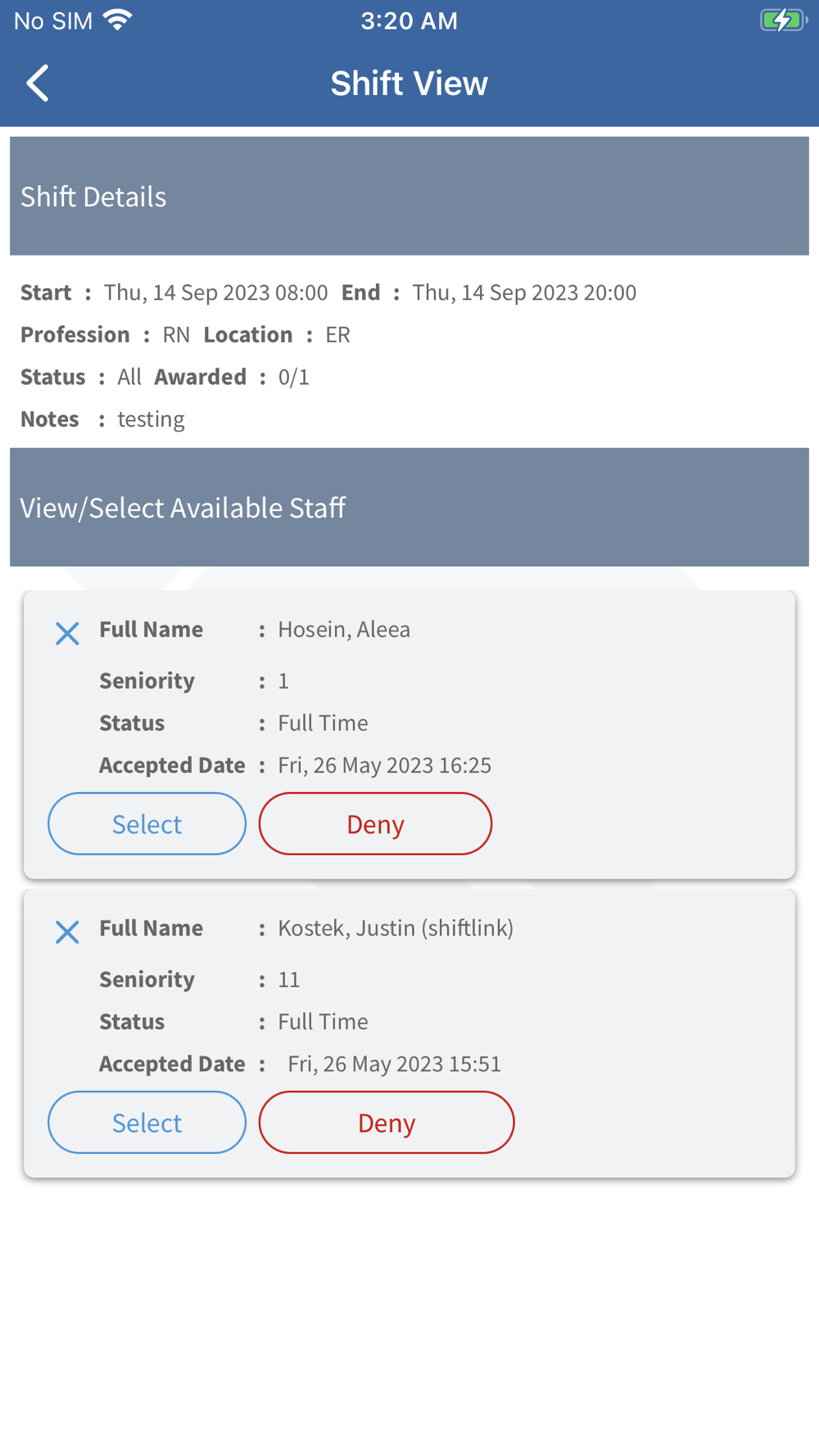819x1456 pixels.
Task: Tap the No SIM carrier text
Action: coord(53,21)
